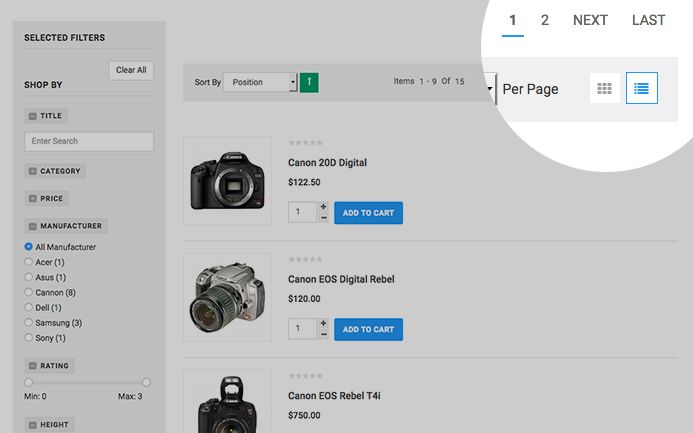693x433 pixels.
Task: Select Dell (1) manufacturer filter
Action: (x=29, y=307)
